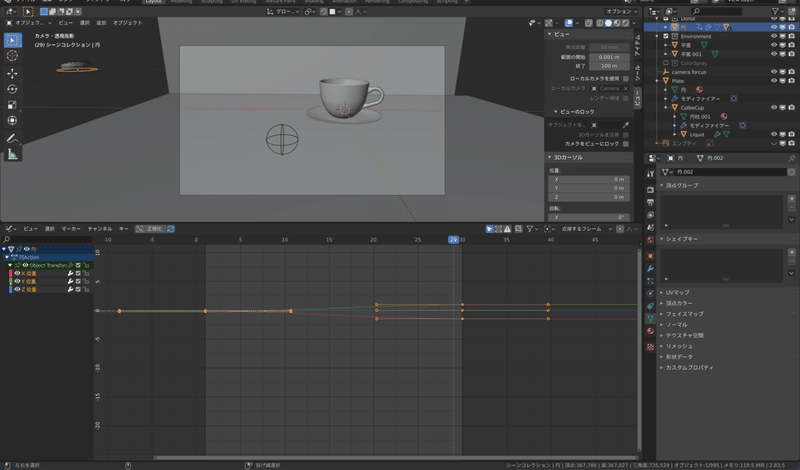800x470 pixels.
Task: Toggle the ローカルカメラを使用 checkbox
Action: pos(626,78)
